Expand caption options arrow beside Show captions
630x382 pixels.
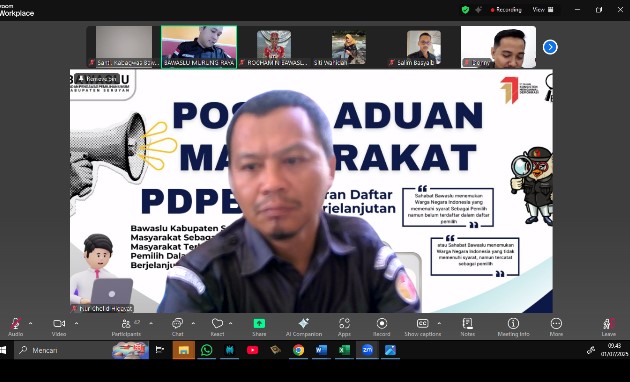(439, 323)
